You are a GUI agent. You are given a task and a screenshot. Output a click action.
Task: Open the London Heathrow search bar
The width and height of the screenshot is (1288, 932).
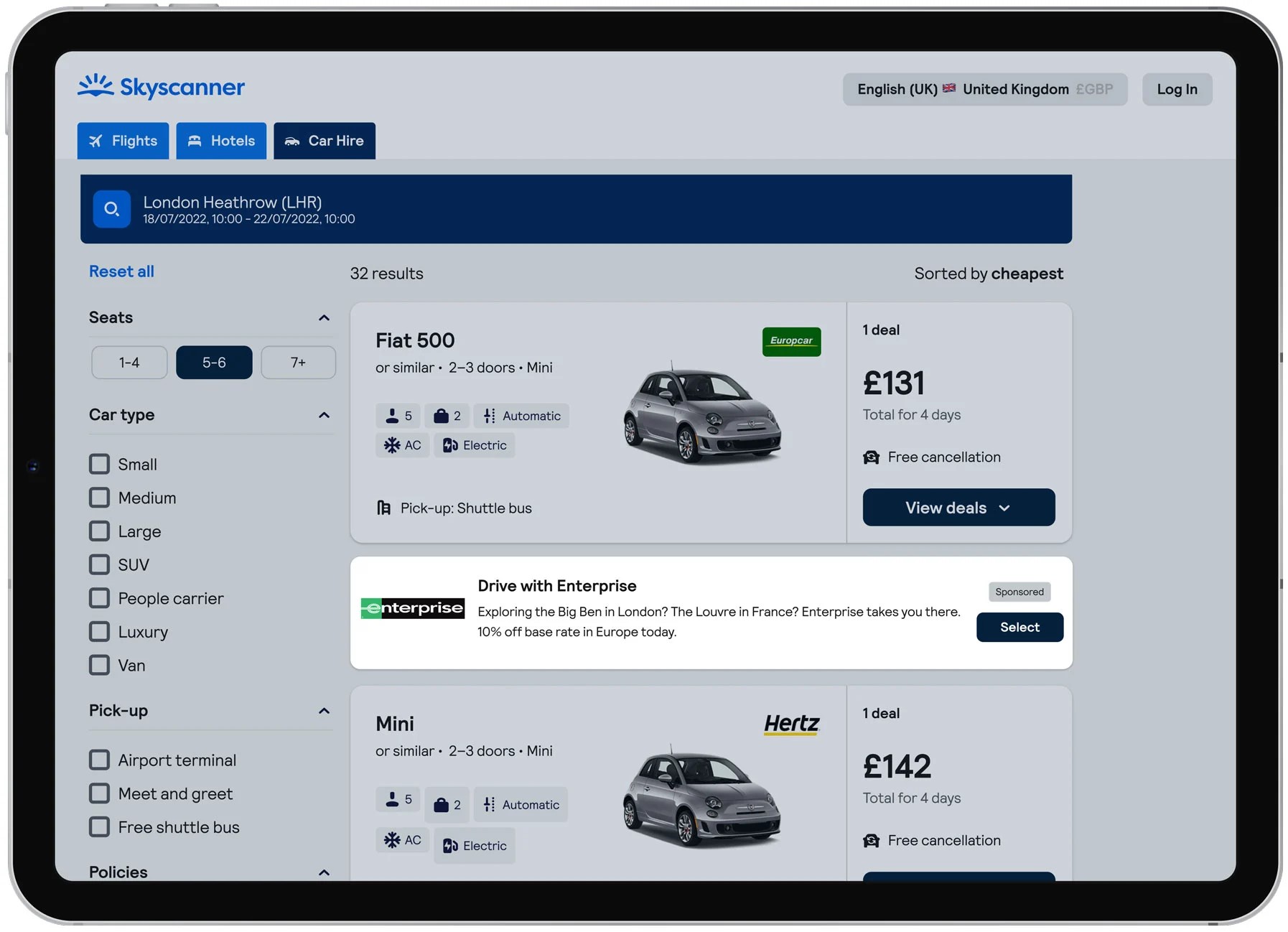coord(576,209)
